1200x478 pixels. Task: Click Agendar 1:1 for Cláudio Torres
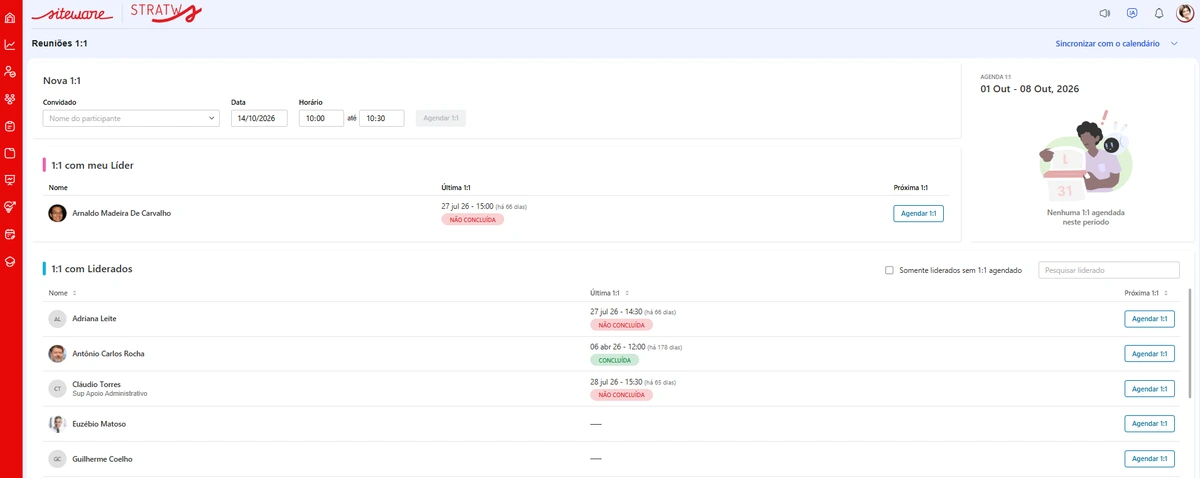[x=1149, y=389]
